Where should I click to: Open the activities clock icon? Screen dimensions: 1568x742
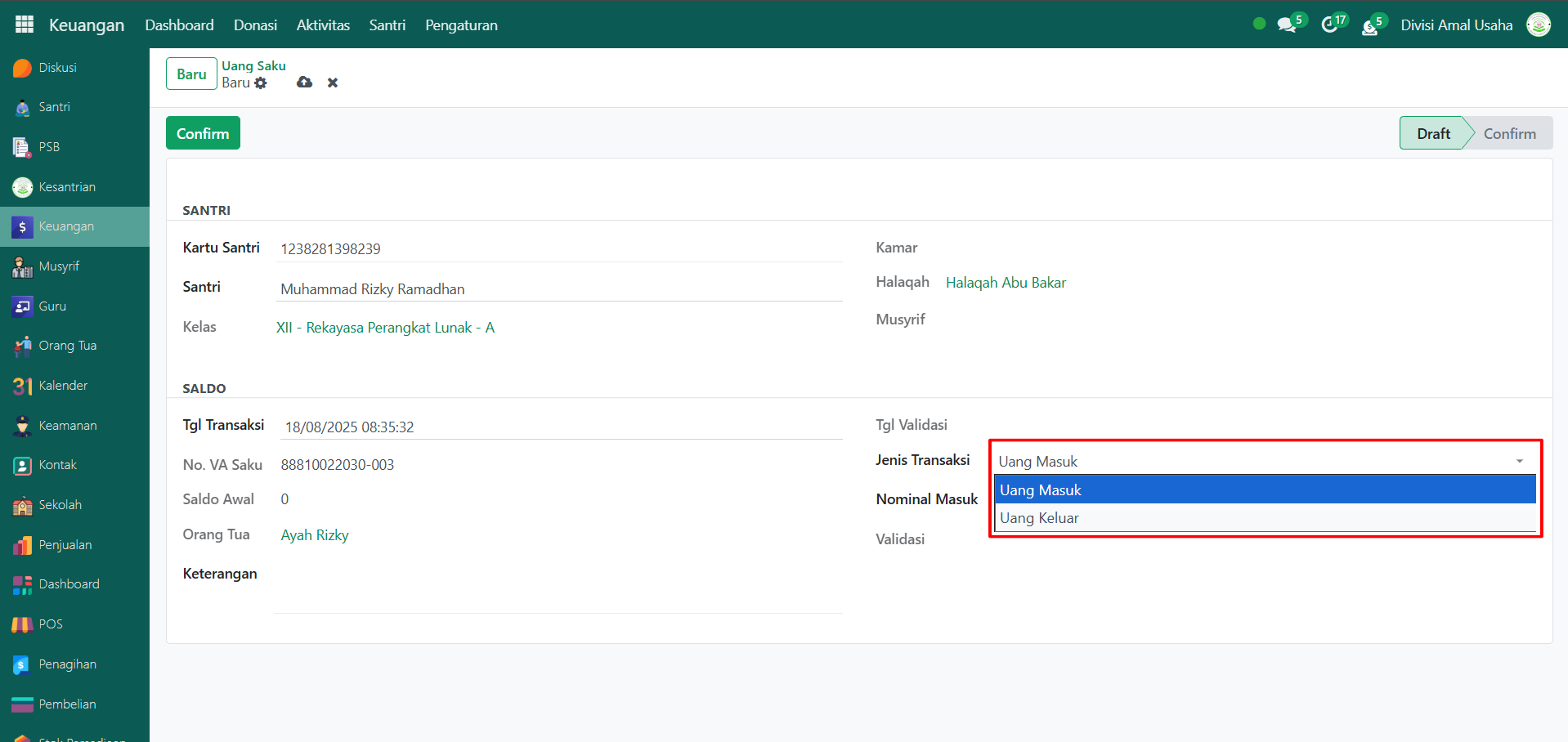[x=1330, y=25]
